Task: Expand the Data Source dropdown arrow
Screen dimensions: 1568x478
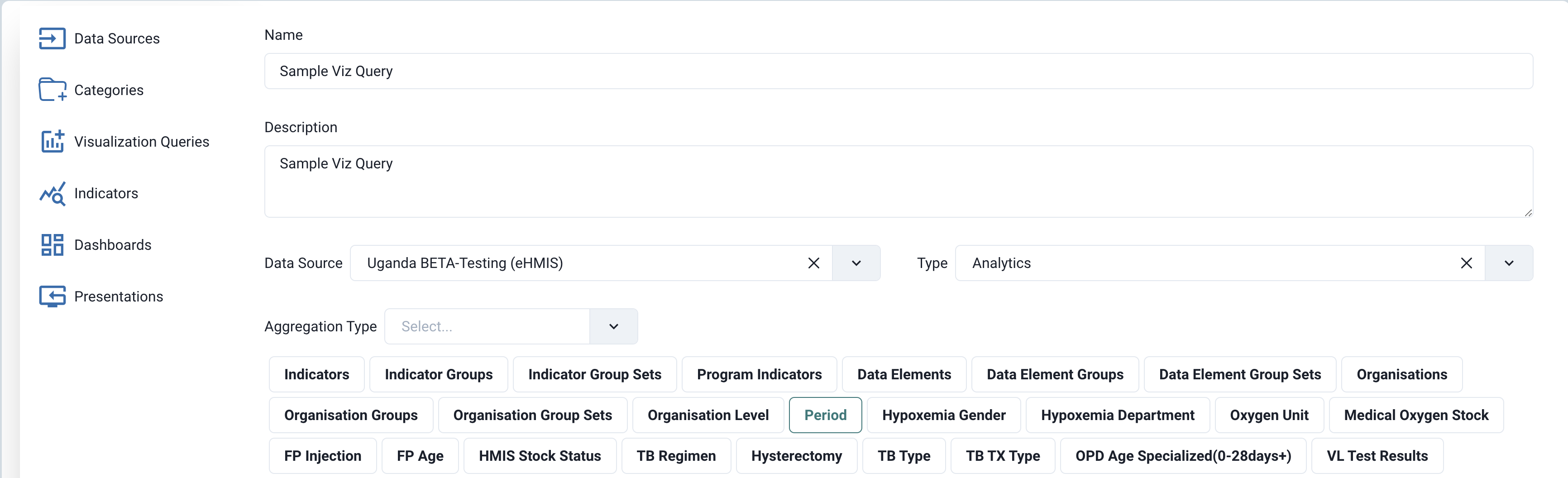Action: click(x=856, y=263)
